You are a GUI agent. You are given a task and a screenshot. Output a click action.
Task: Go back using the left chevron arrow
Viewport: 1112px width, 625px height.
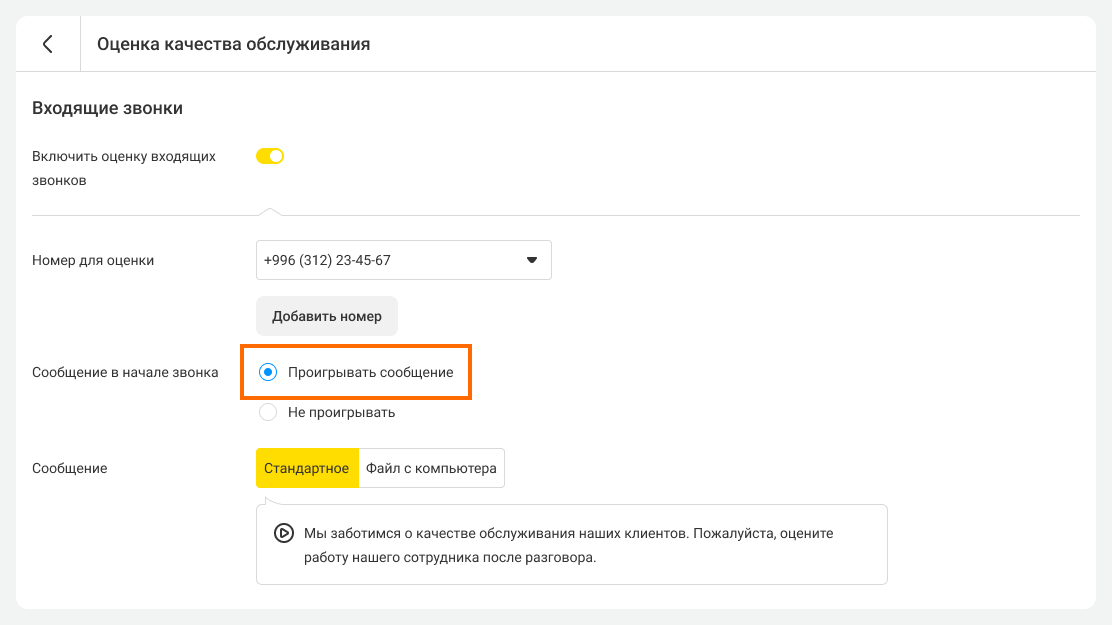(47, 44)
